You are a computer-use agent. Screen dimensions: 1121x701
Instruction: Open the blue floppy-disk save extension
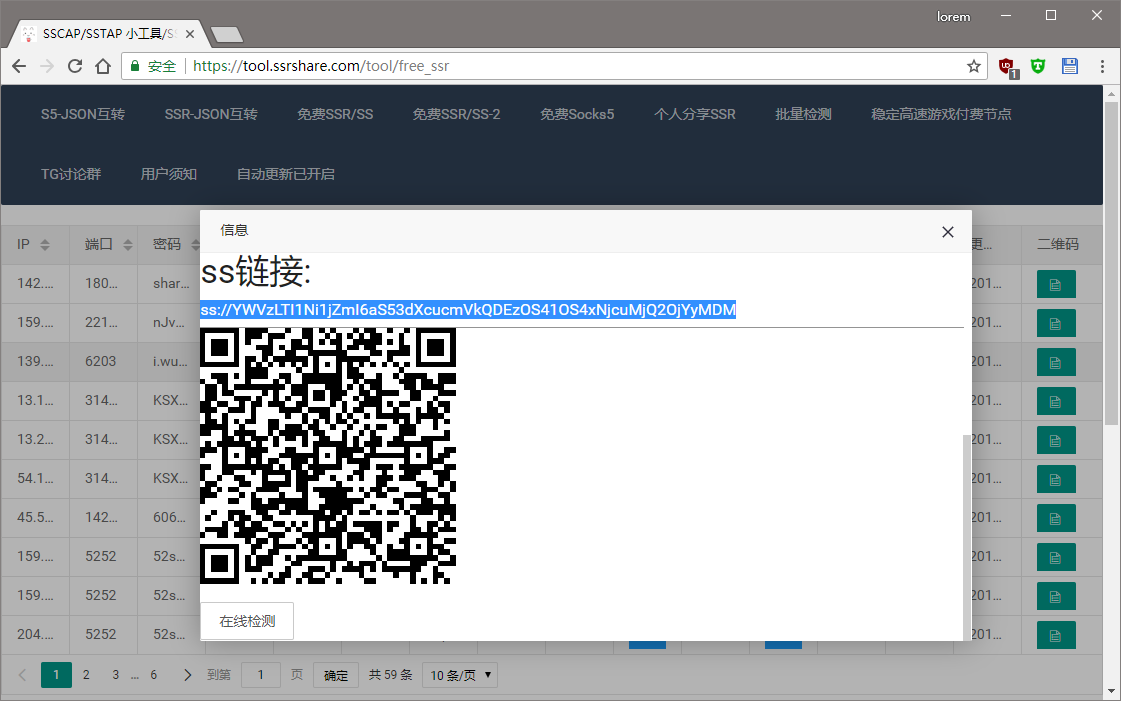1070,66
